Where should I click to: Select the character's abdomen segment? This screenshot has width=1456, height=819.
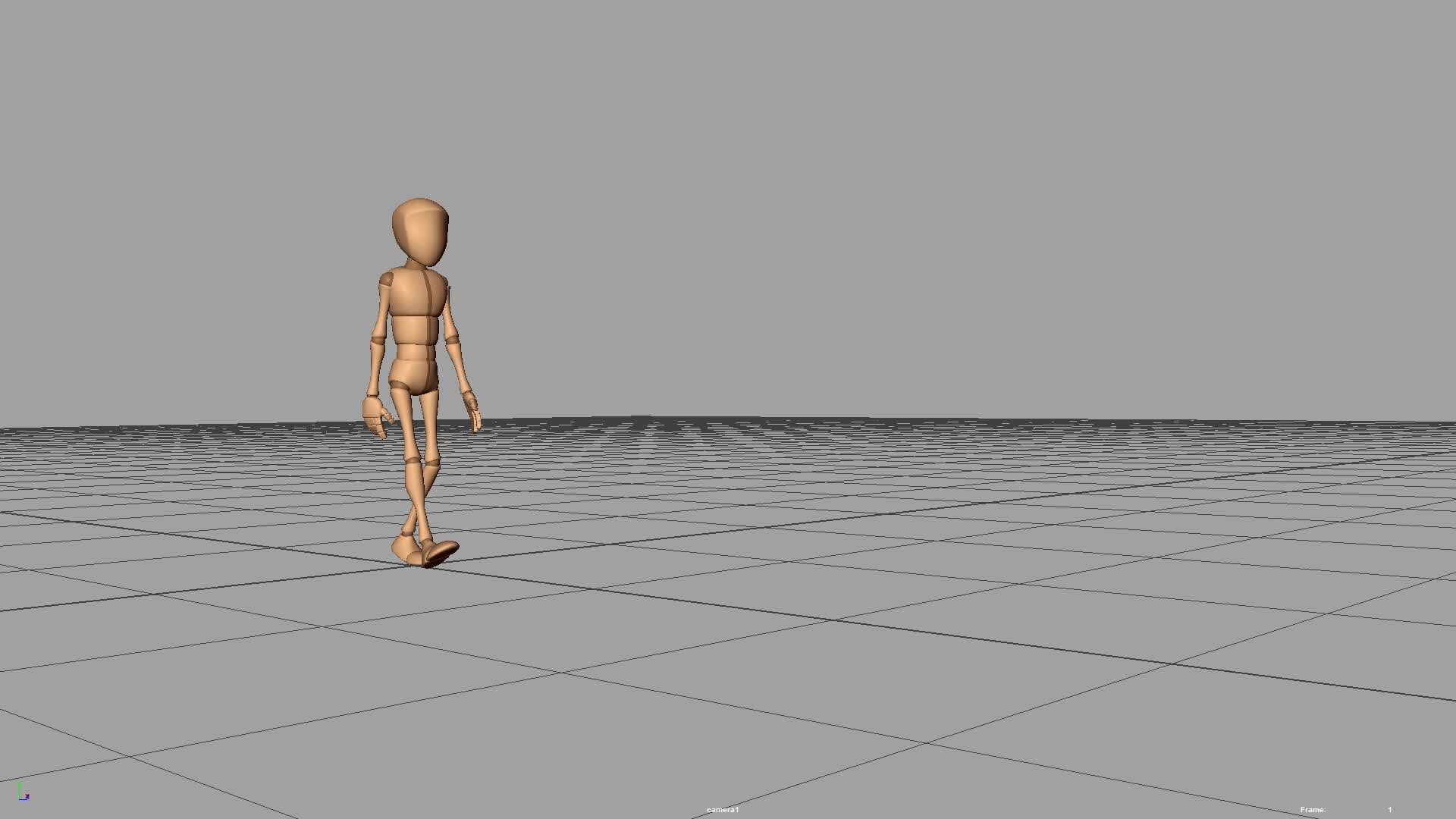pos(414,353)
